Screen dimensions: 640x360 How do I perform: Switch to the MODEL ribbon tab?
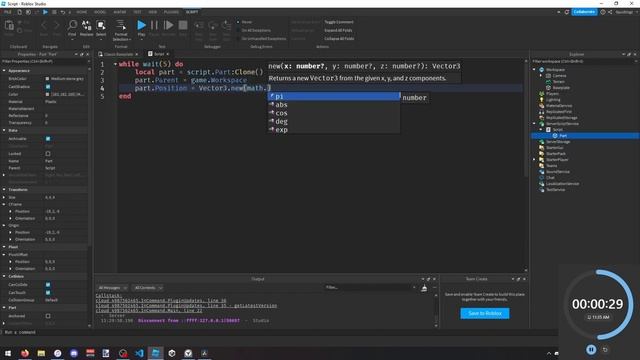pos(100,12)
